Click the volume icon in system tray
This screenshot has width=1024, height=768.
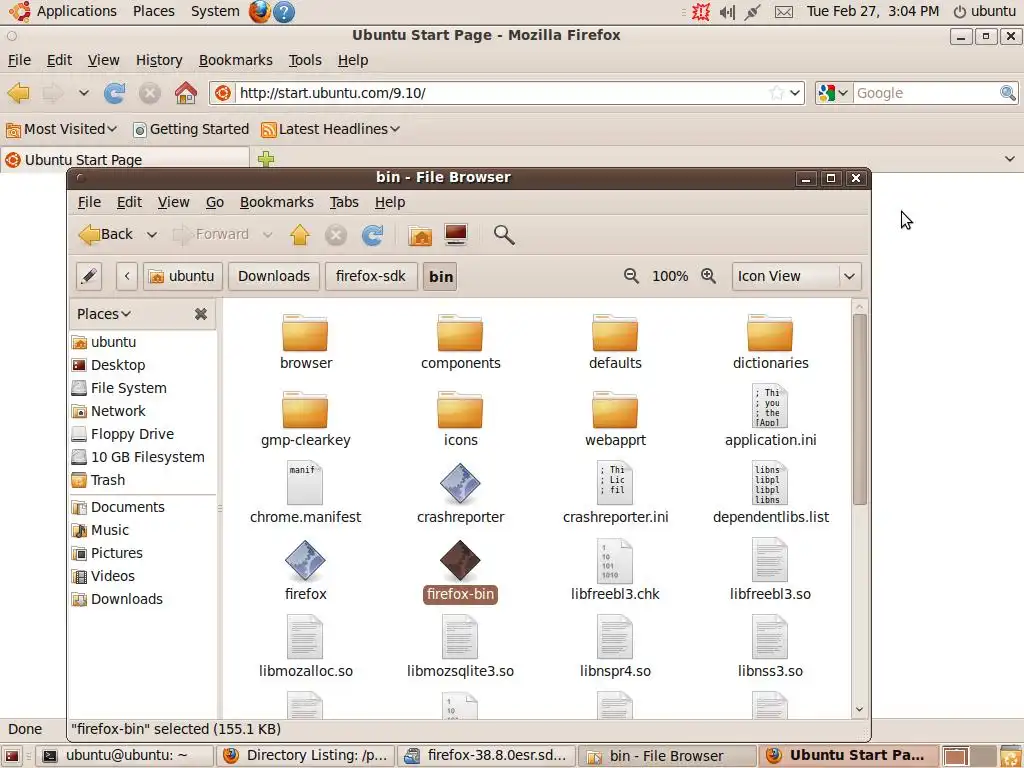point(727,12)
